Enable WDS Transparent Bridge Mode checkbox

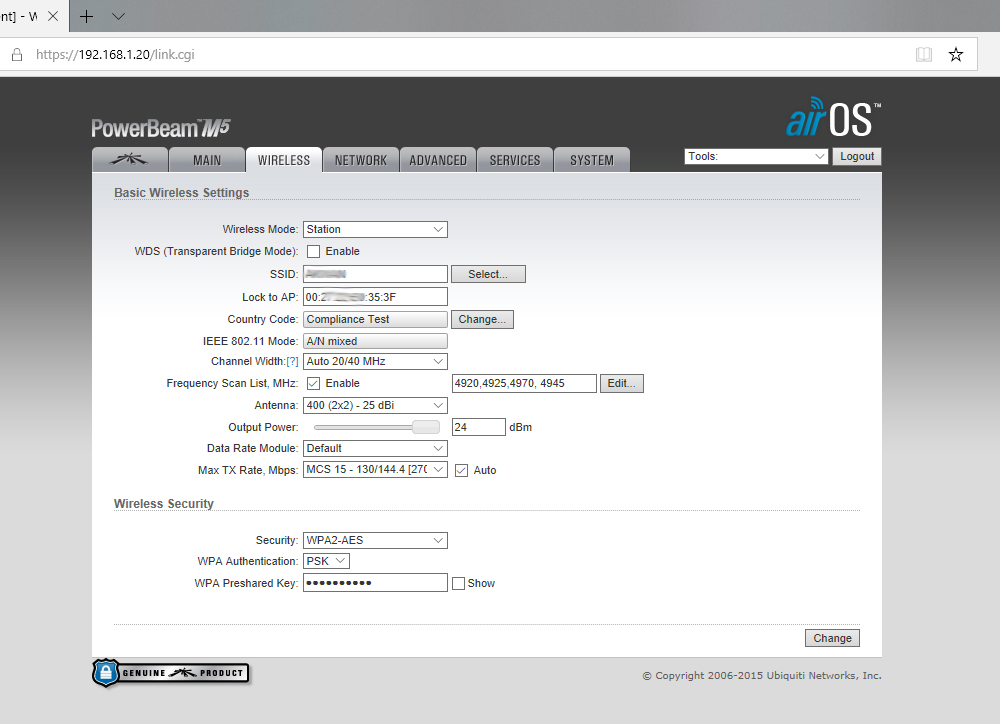(x=313, y=252)
